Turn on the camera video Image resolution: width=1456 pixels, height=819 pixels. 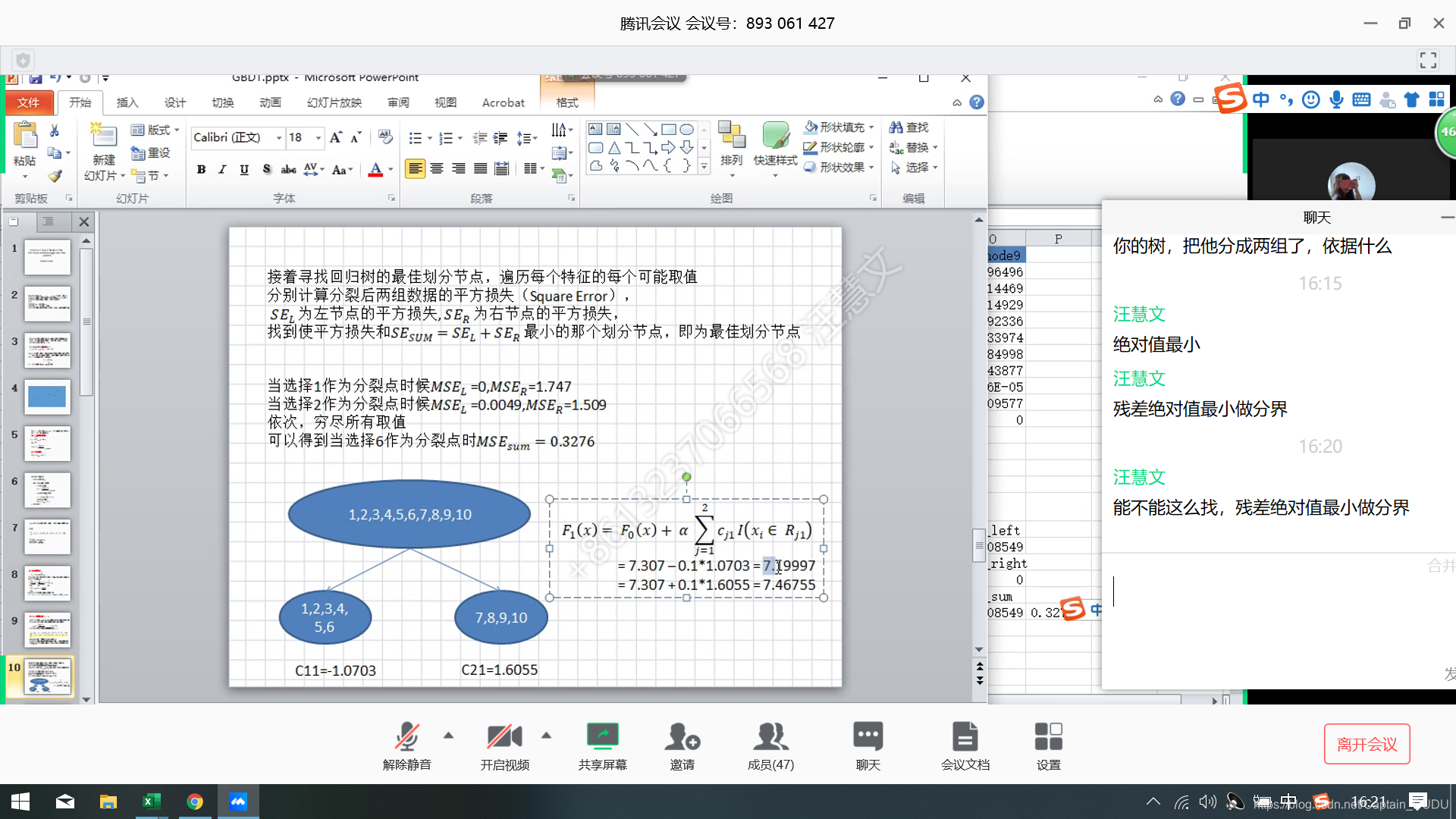tap(504, 746)
